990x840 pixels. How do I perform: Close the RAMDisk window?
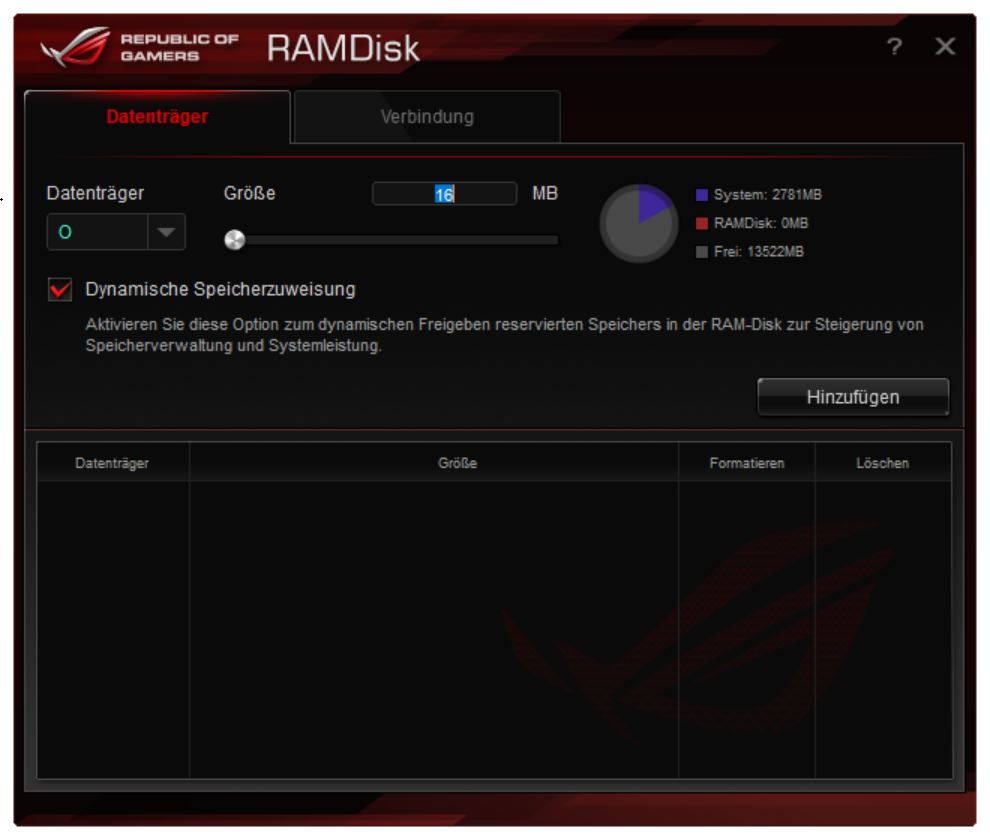945,46
